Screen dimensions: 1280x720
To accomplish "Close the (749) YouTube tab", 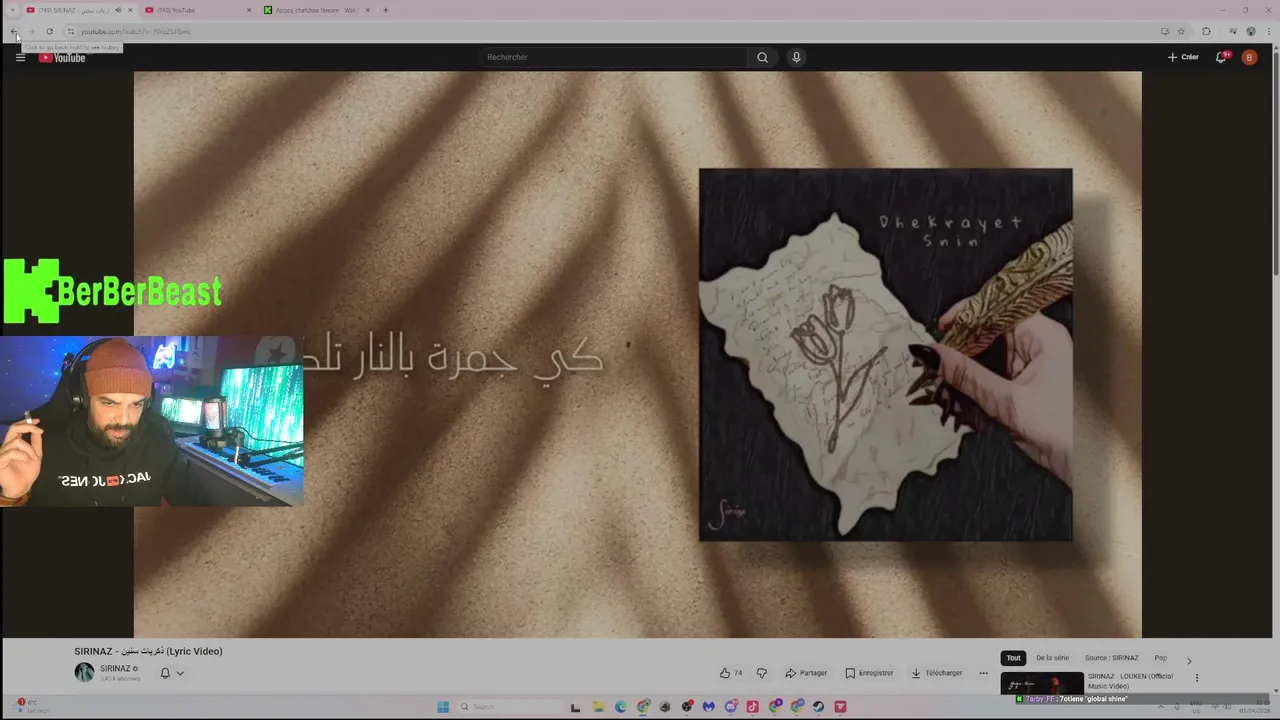I will [249, 10].
